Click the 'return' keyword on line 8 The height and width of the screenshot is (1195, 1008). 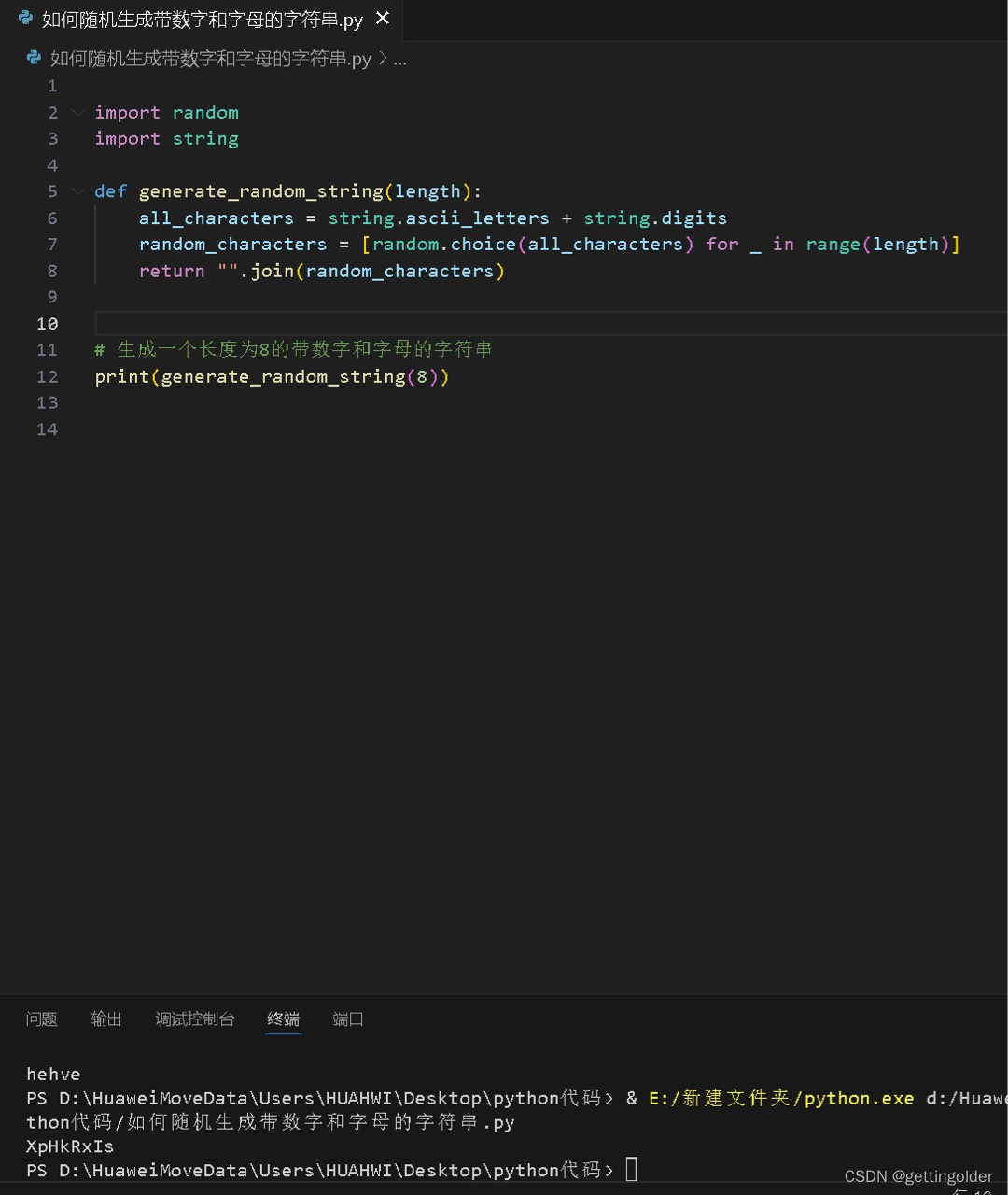[172, 271]
